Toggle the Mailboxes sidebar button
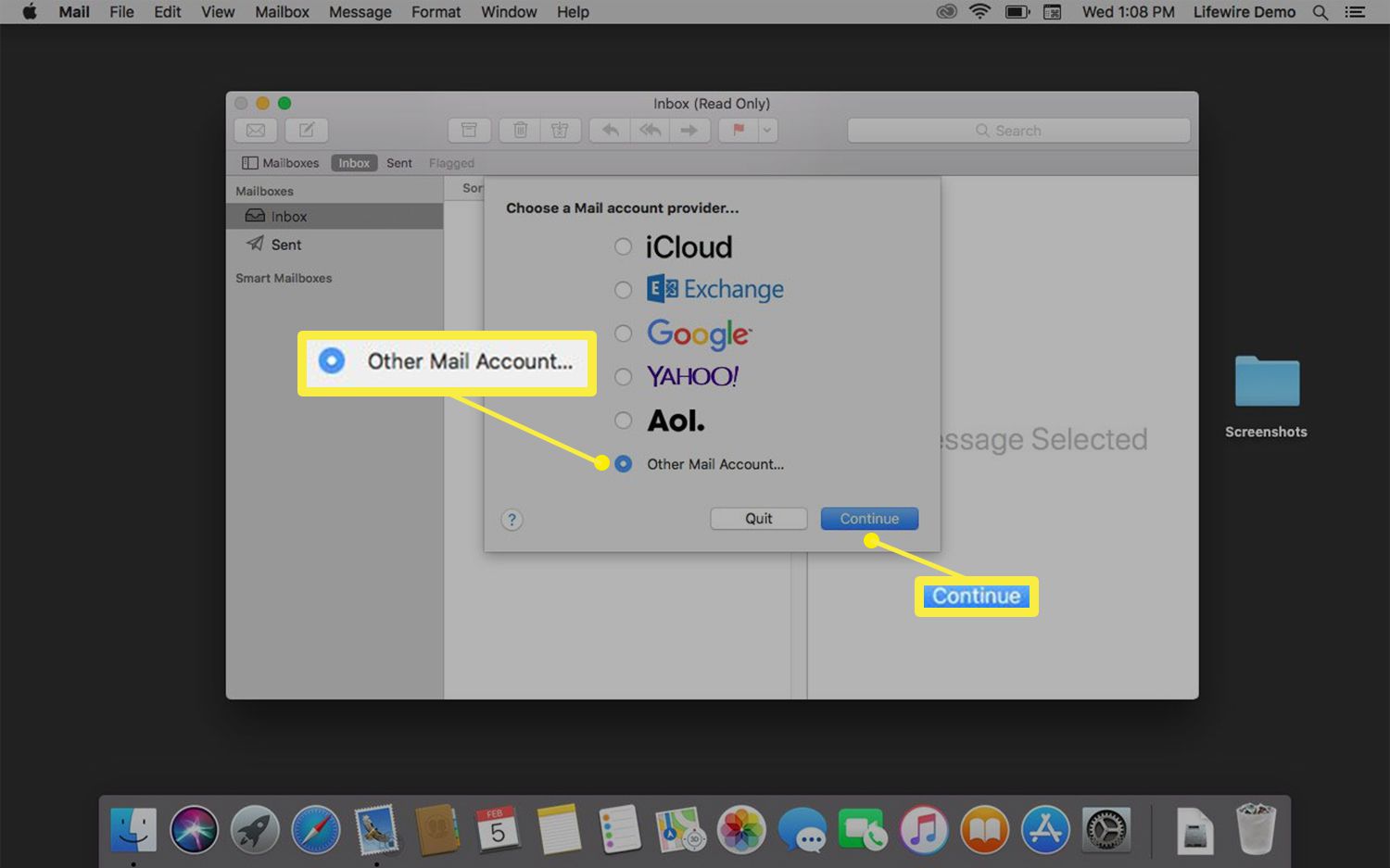This screenshot has height=868, width=1390. click(281, 163)
